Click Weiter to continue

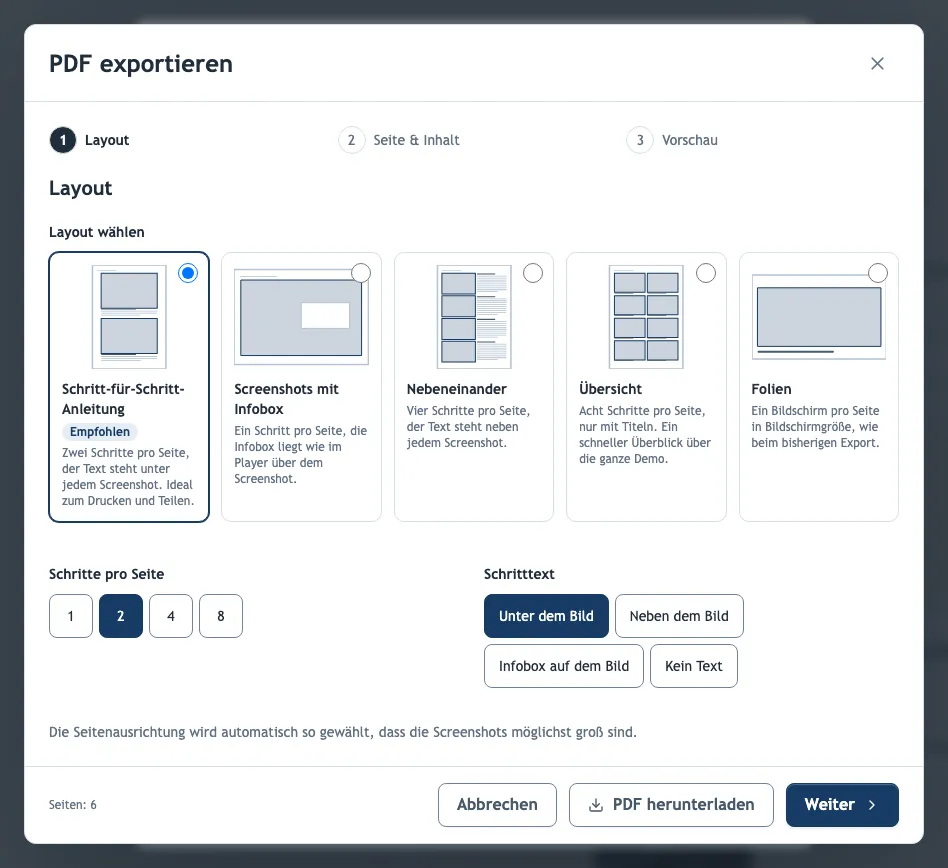842,805
